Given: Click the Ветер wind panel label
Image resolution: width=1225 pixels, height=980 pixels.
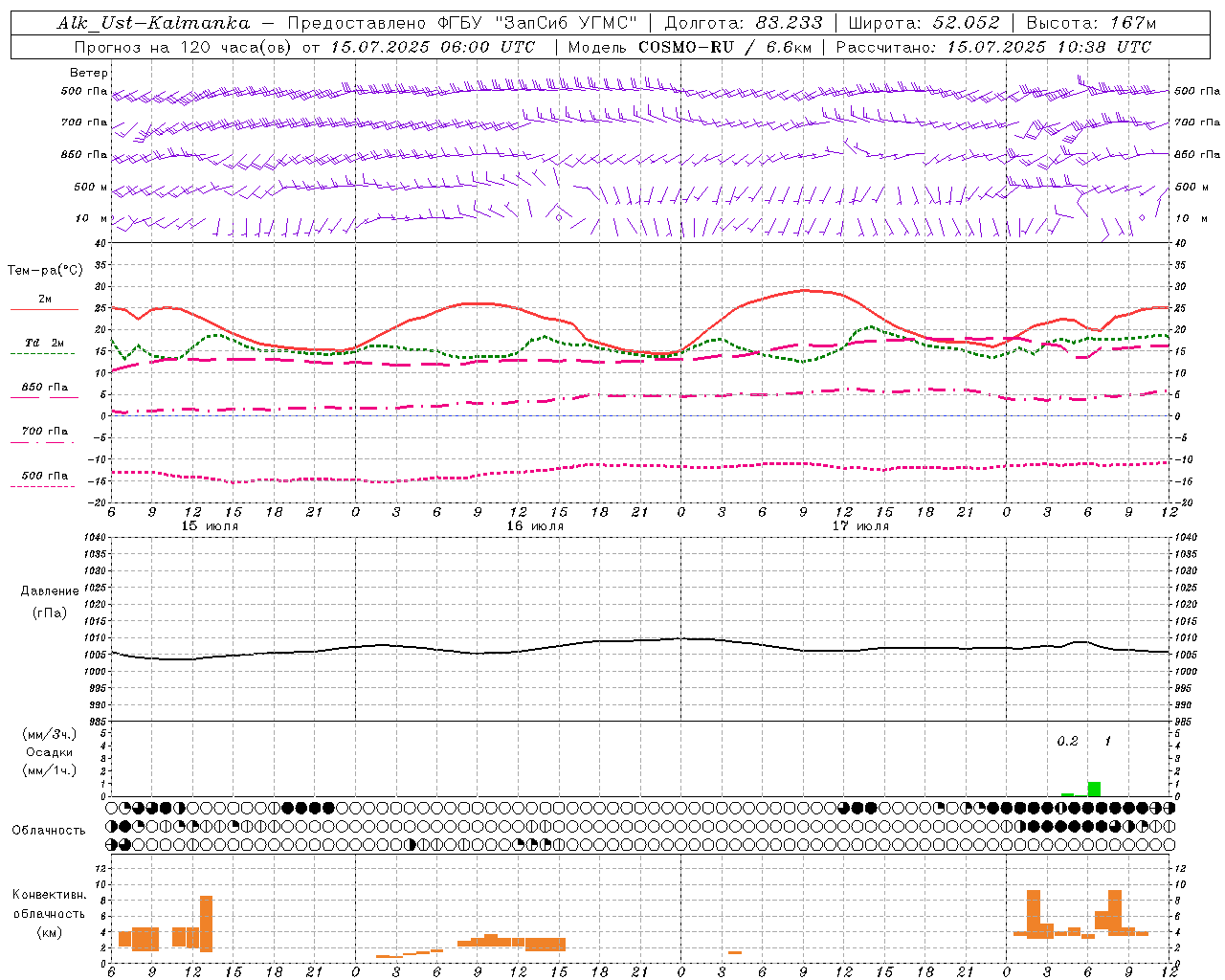Looking at the screenshot, I should pos(89,73).
